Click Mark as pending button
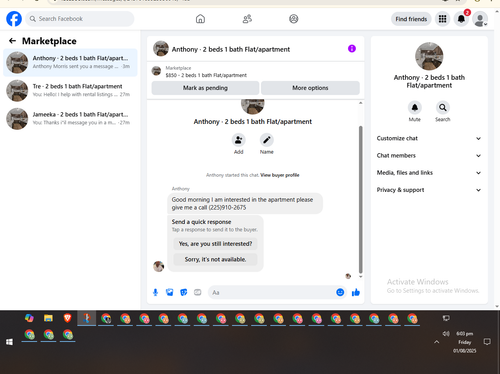 [x=205, y=88]
